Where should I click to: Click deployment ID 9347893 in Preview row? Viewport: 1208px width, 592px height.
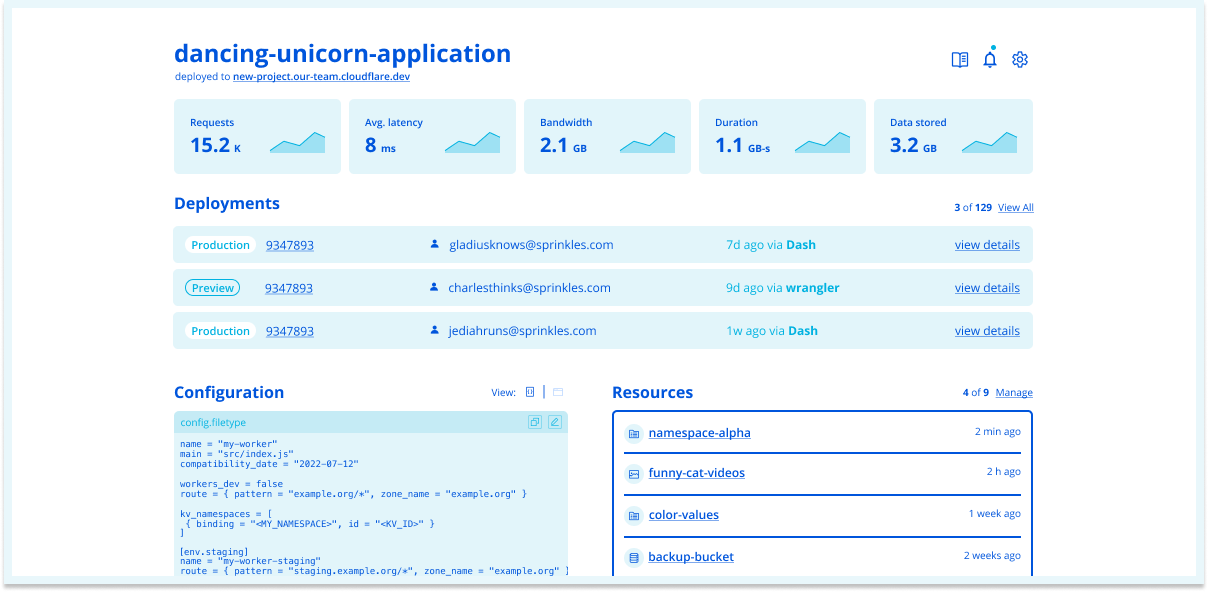[289, 288]
